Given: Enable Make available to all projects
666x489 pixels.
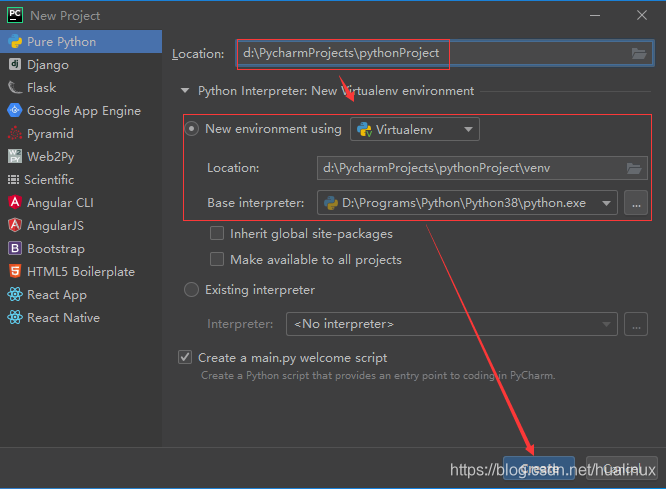Looking at the screenshot, I should [x=217, y=259].
